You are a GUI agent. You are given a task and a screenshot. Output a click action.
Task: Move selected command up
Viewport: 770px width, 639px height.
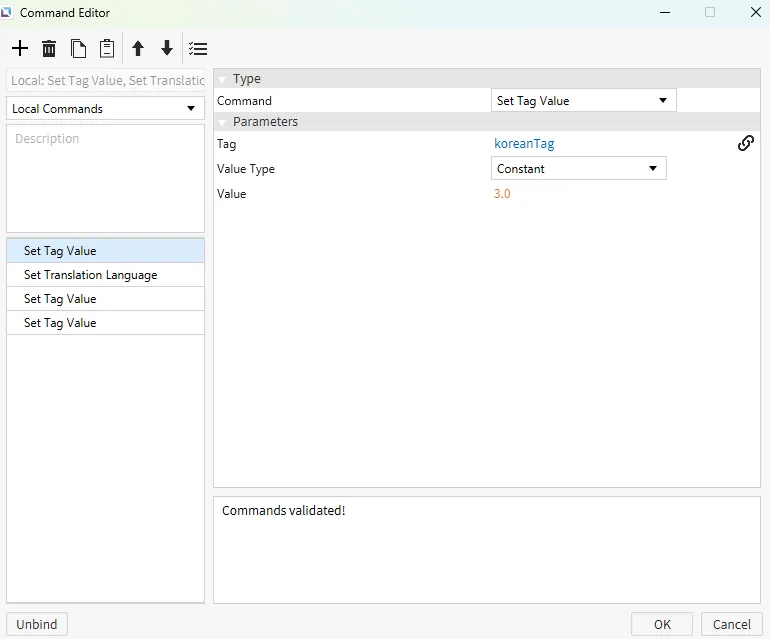point(138,48)
